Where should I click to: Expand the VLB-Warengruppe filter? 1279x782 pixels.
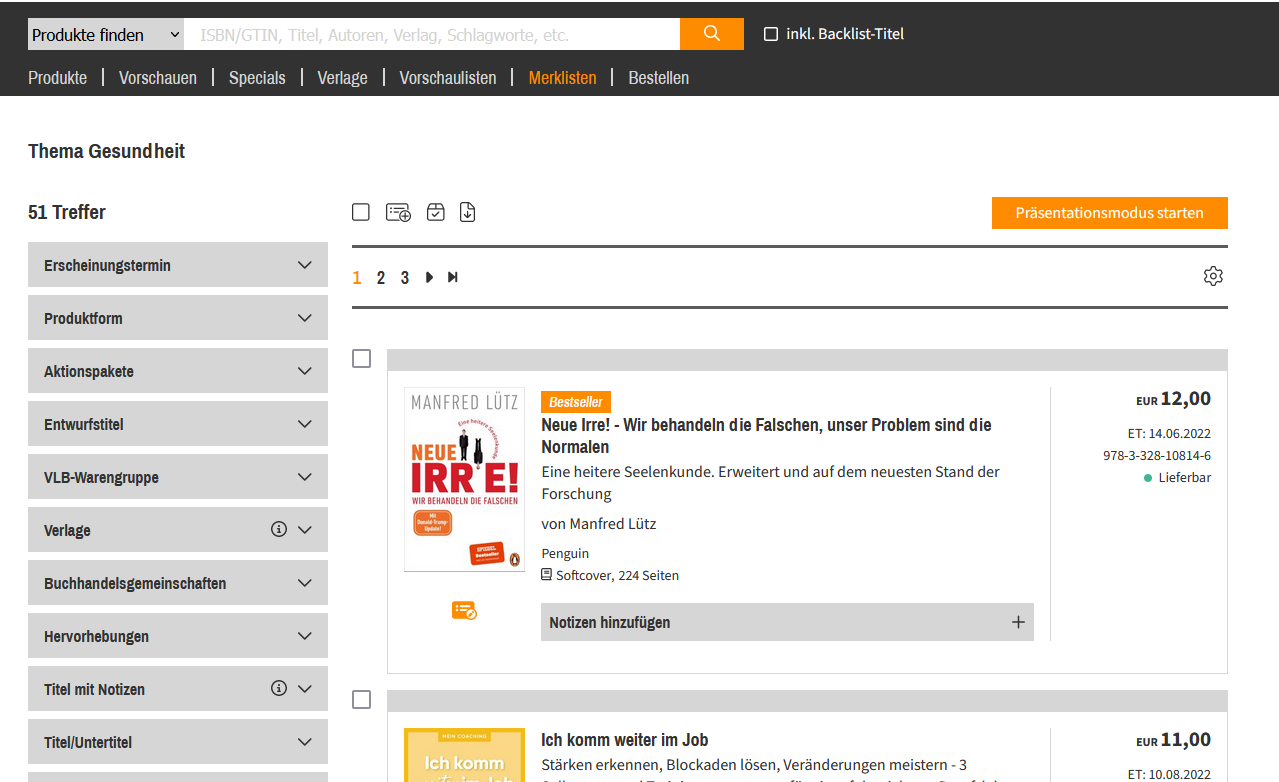(x=178, y=477)
